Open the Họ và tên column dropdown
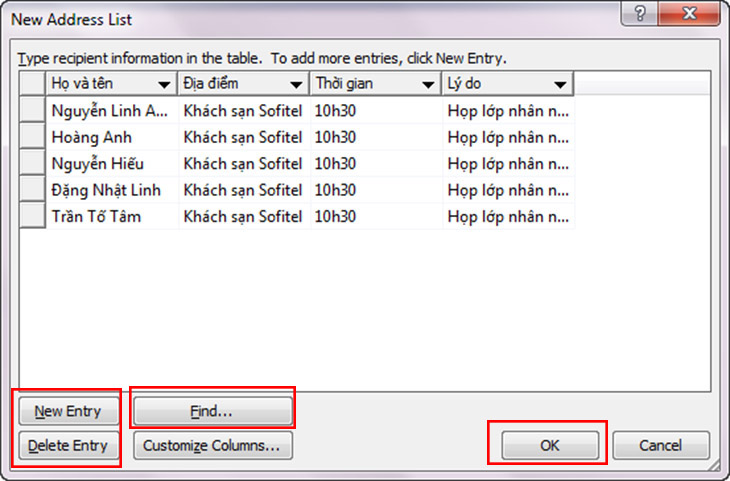Screen dimensions: 730x481 162,84
